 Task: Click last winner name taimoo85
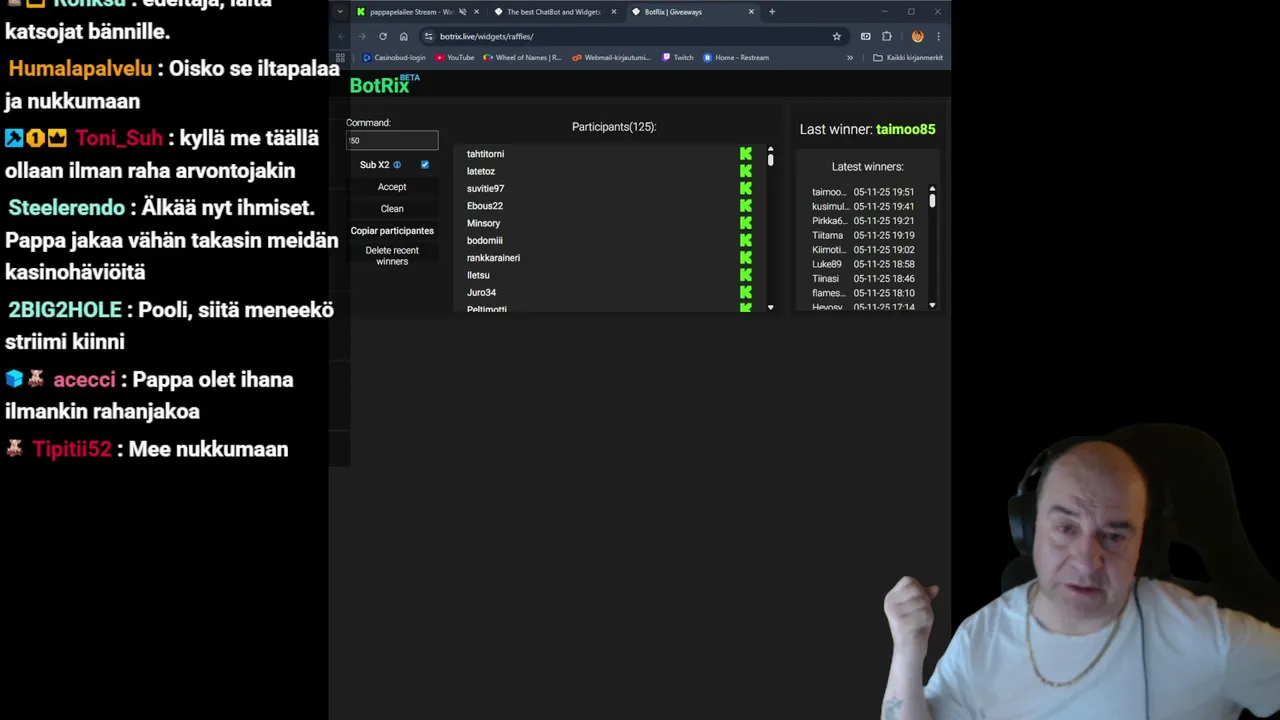(x=906, y=129)
